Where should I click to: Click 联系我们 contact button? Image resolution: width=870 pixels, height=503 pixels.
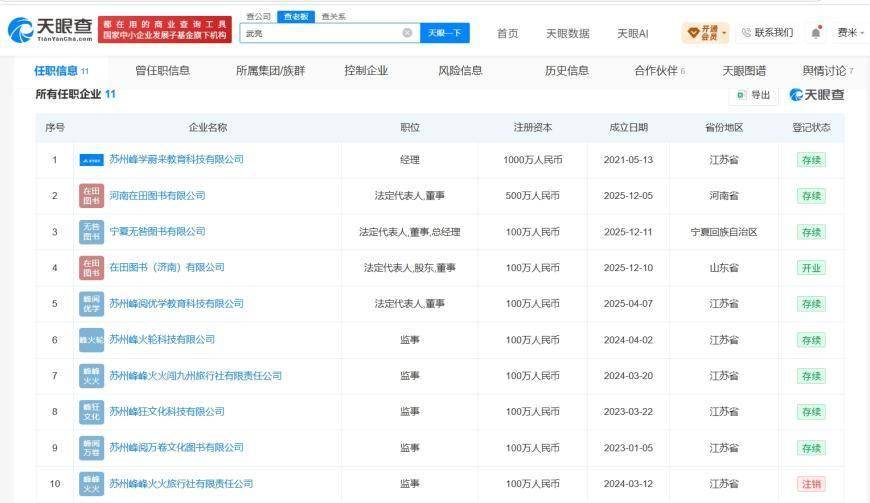tap(767, 33)
